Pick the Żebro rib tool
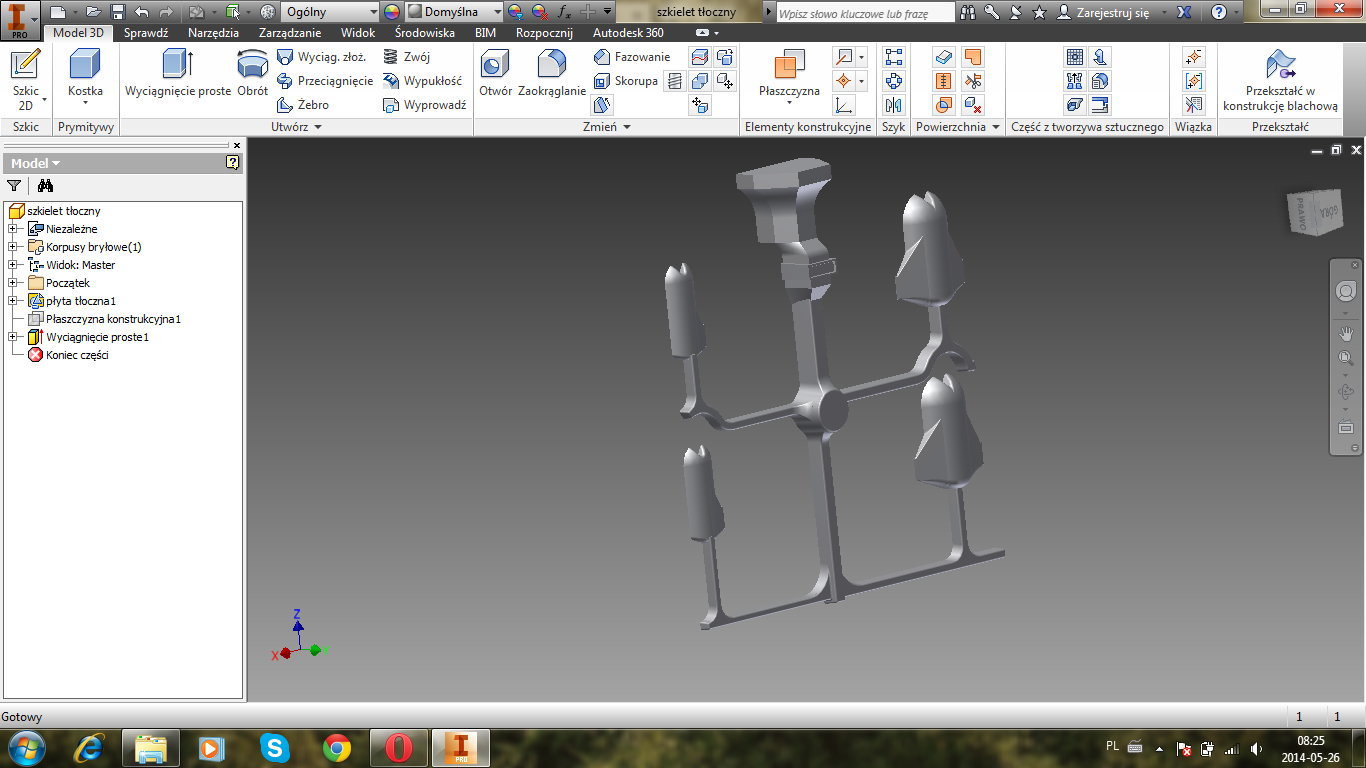This screenshot has width=1366, height=768. pyautogui.click(x=302, y=105)
